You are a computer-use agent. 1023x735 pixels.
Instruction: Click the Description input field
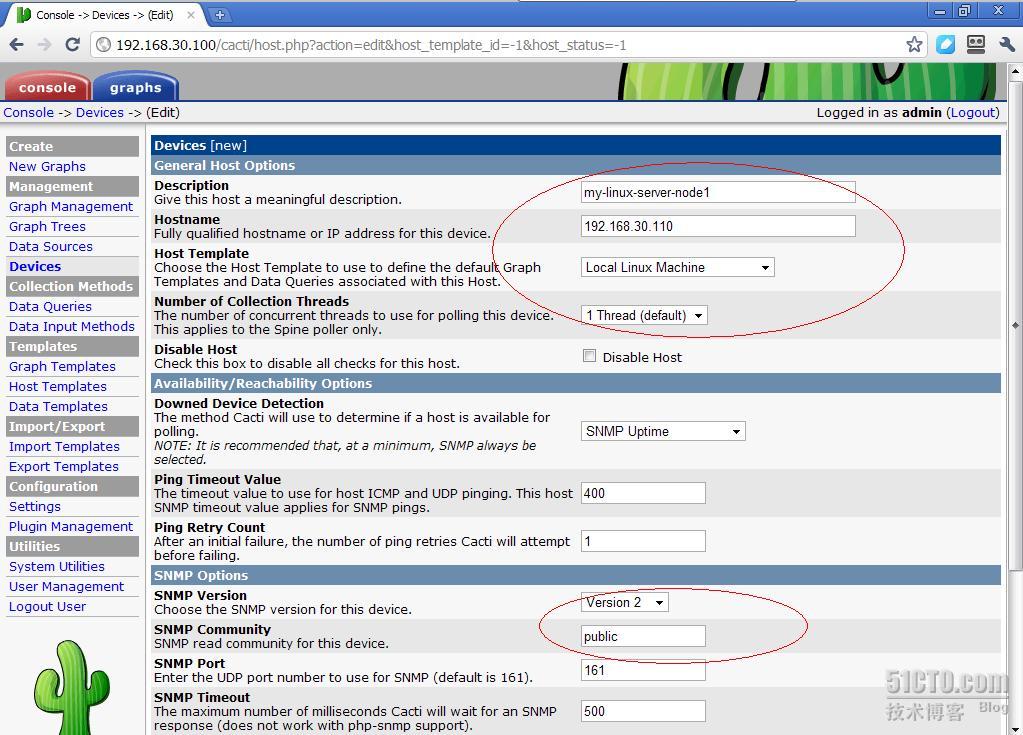coord(718,192)
